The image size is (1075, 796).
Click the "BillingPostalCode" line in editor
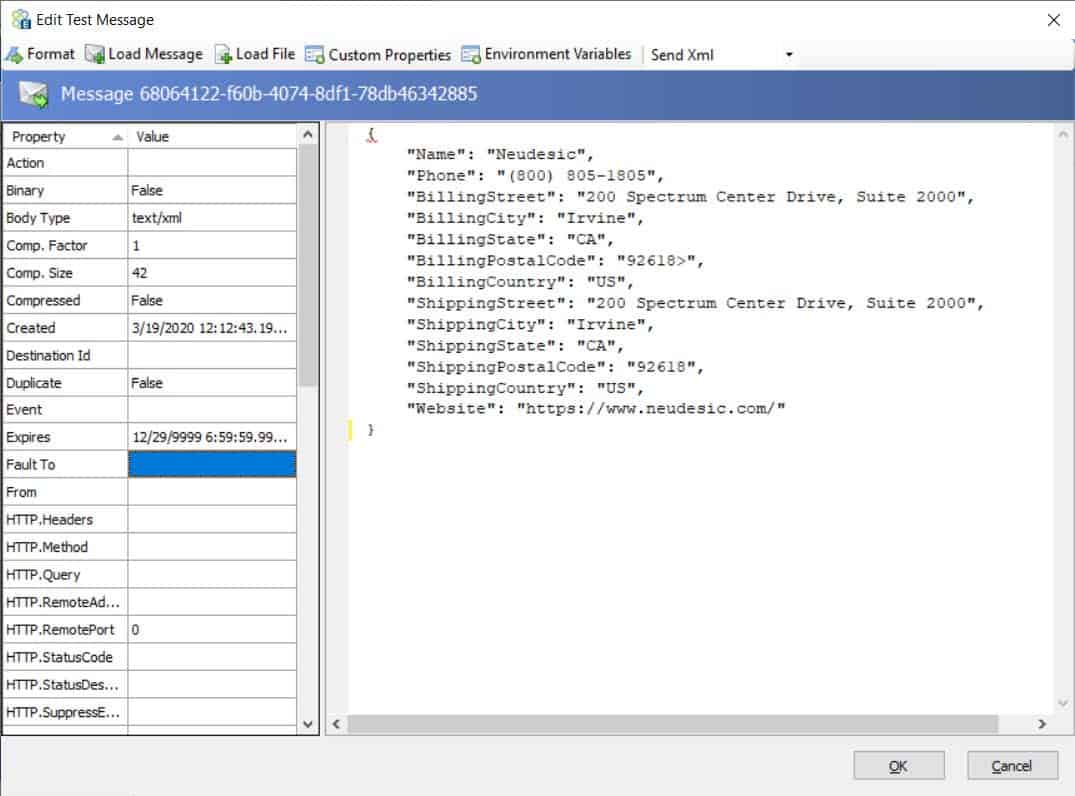point(555,261)
